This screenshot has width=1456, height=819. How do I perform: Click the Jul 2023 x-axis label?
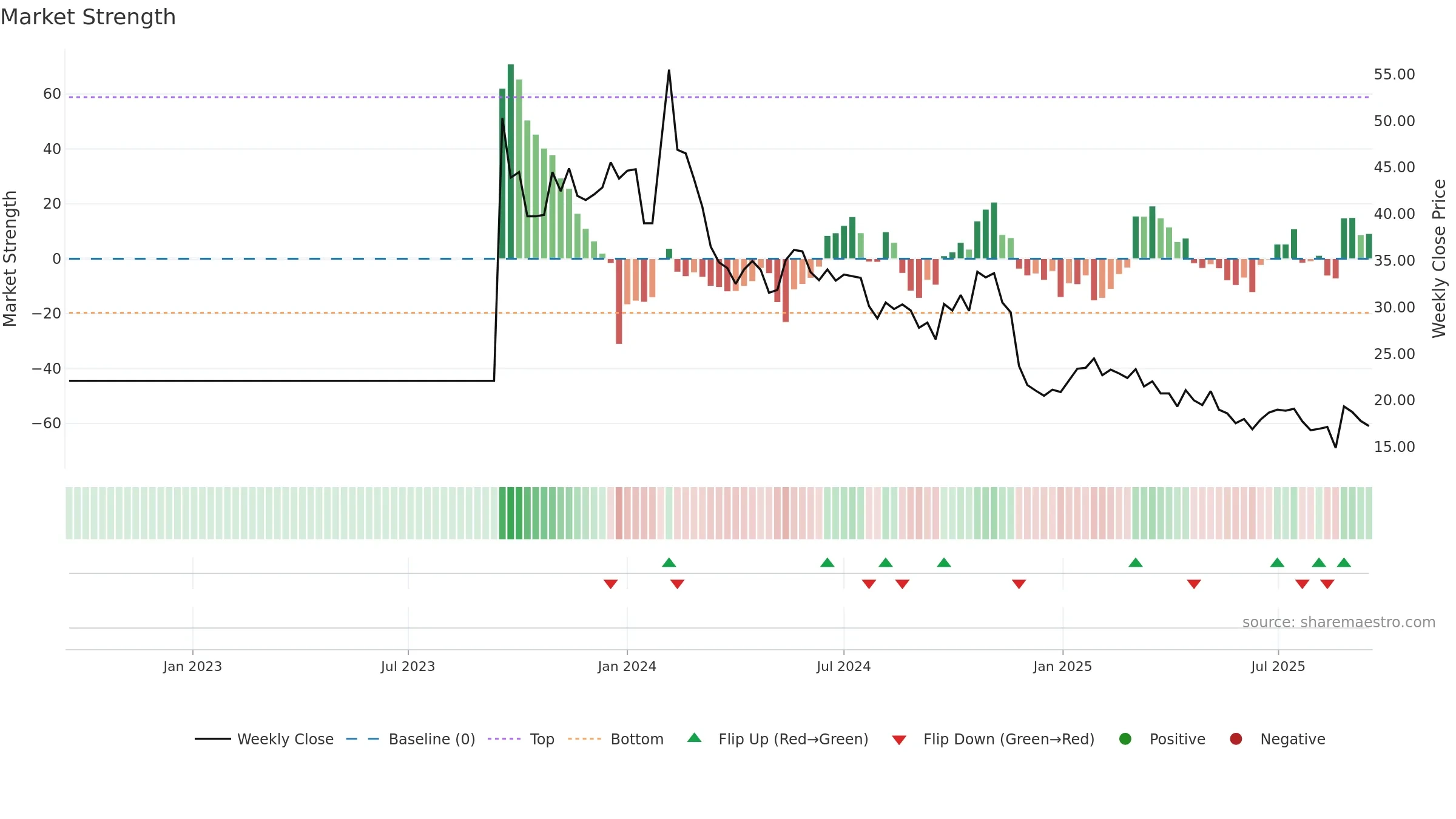pyautogui.click(x=408, y=666)
